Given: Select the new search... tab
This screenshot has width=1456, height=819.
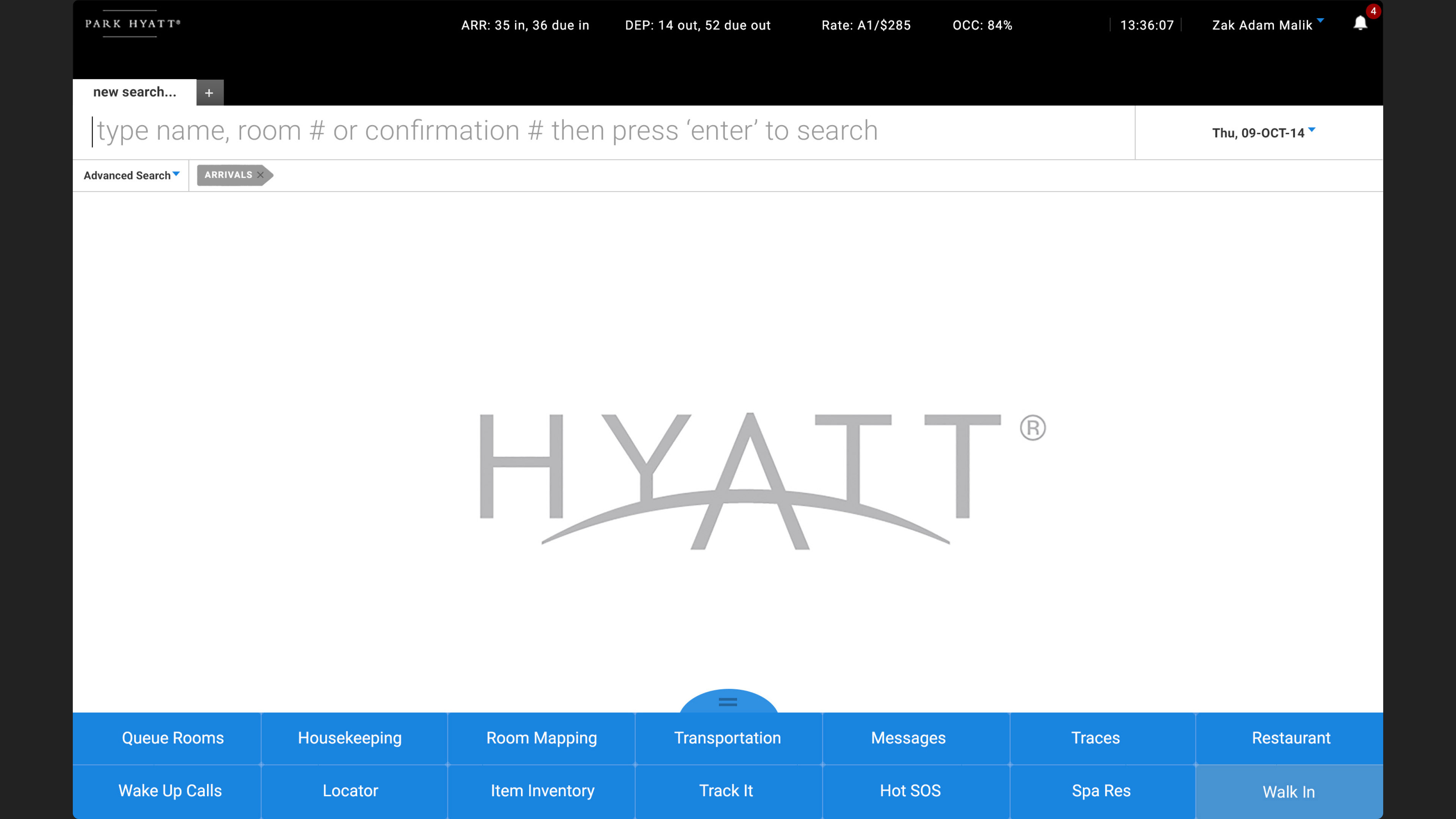Looking at the screenshot, I should click(135, 92).
